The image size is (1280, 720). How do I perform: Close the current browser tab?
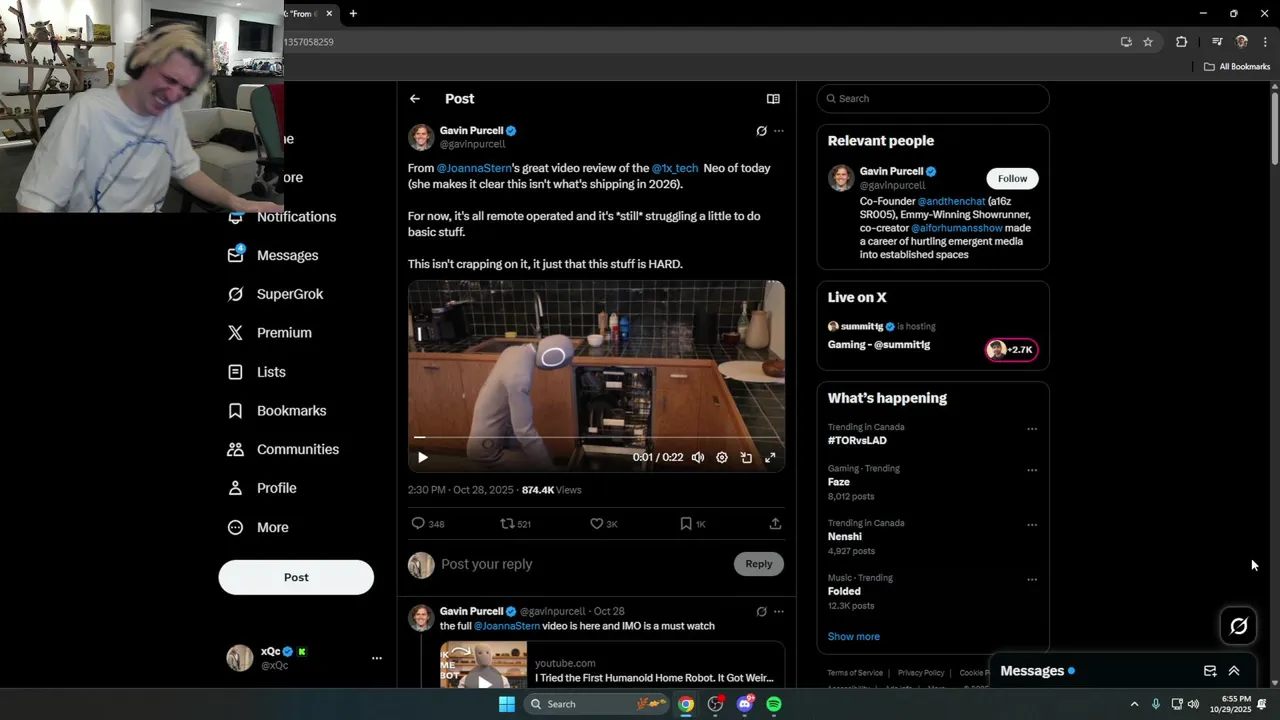(329, 13)
